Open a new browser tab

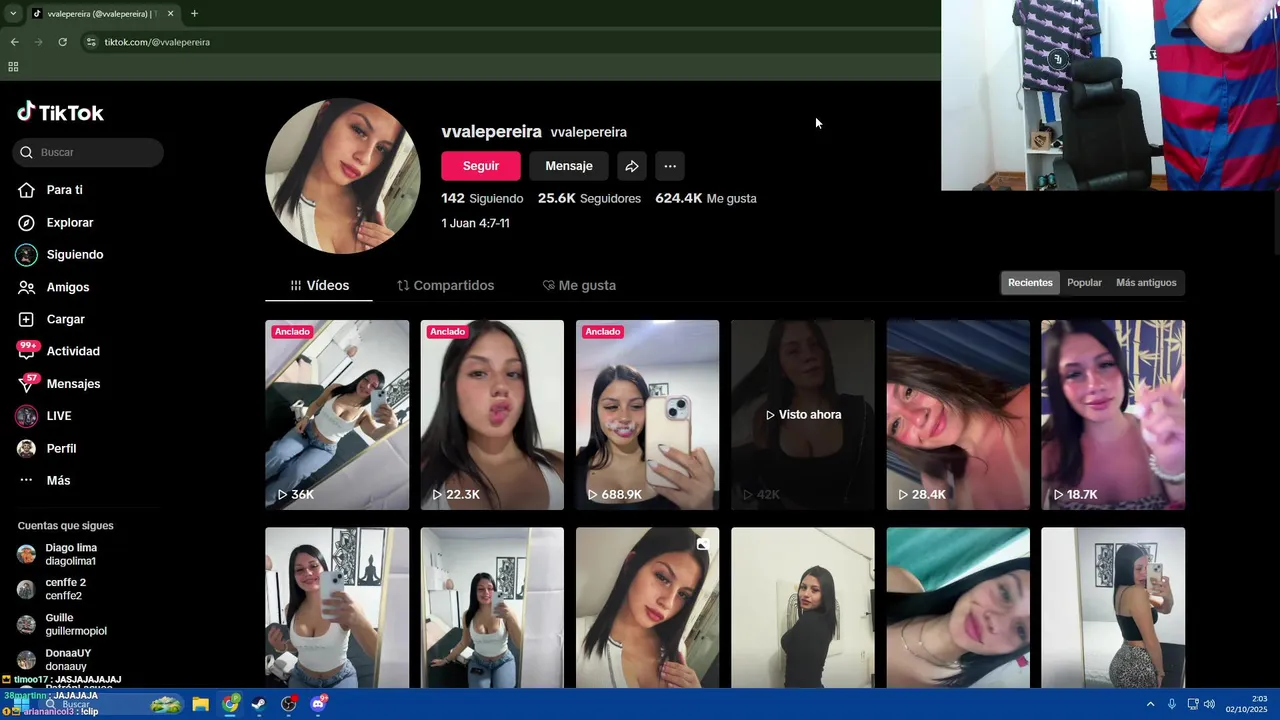[x=194, y=14]
